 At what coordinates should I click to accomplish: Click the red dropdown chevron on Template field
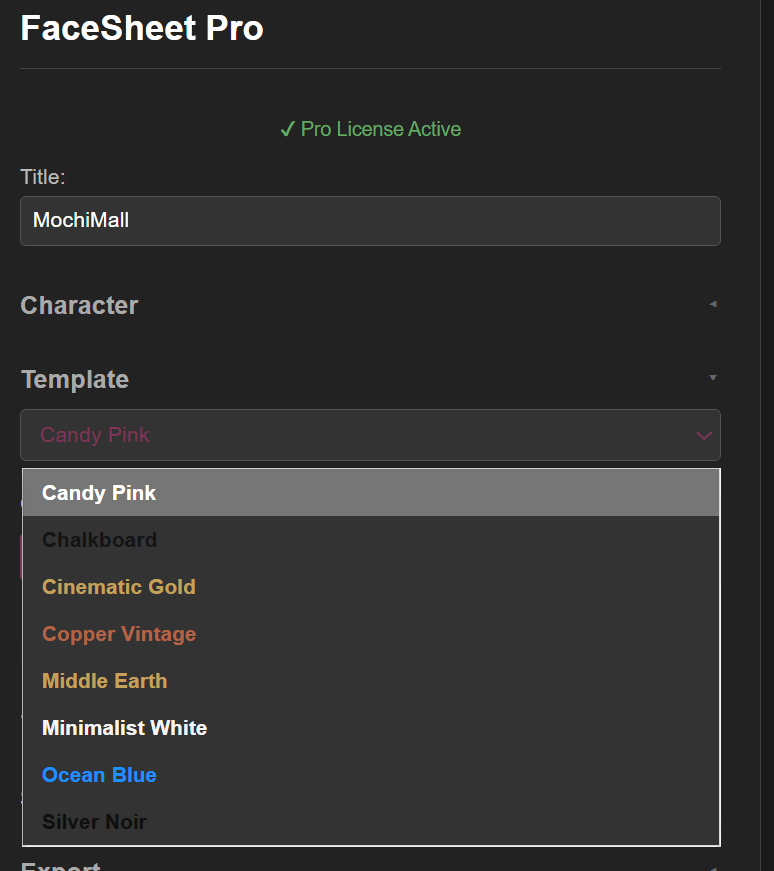coord(703,435)
